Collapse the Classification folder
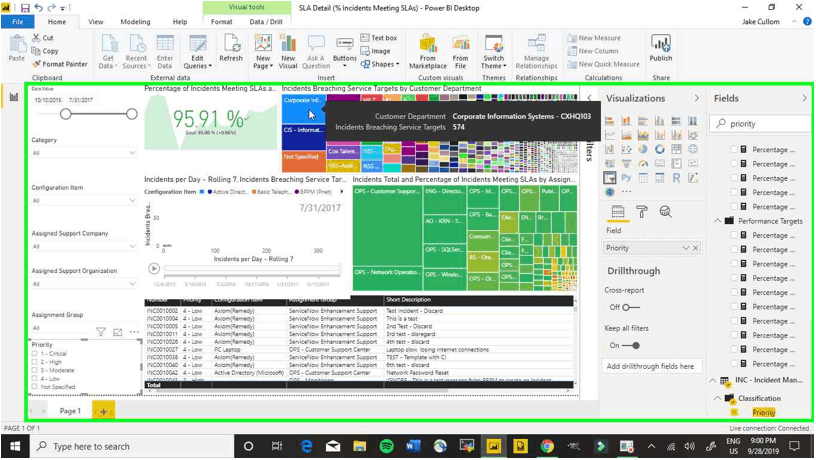This screenshot has height=460, width=816. click(717, 399)
